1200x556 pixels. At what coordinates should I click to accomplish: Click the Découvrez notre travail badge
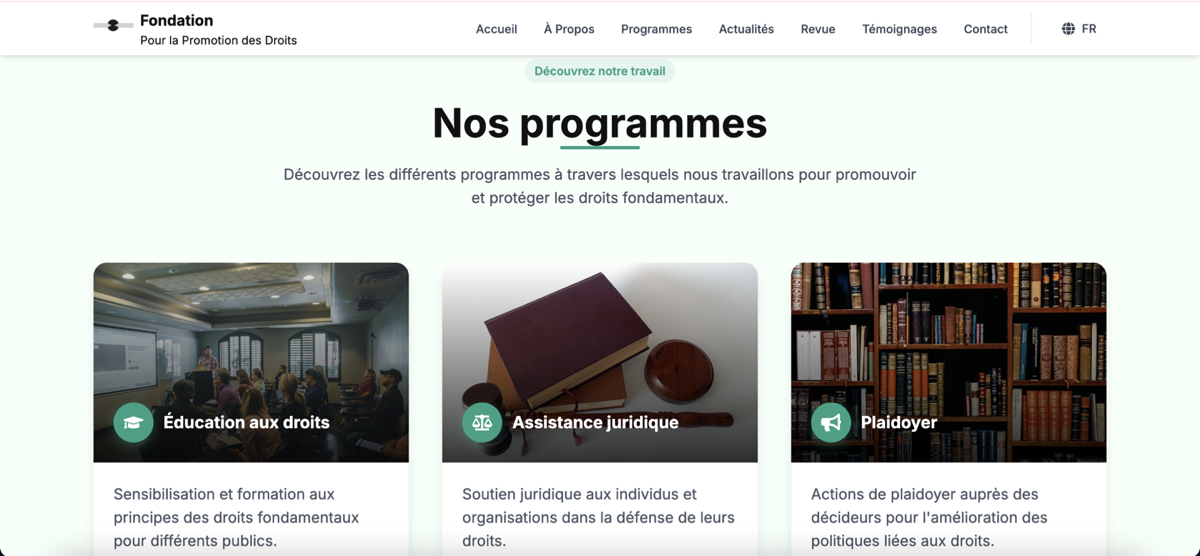point(600,71)
